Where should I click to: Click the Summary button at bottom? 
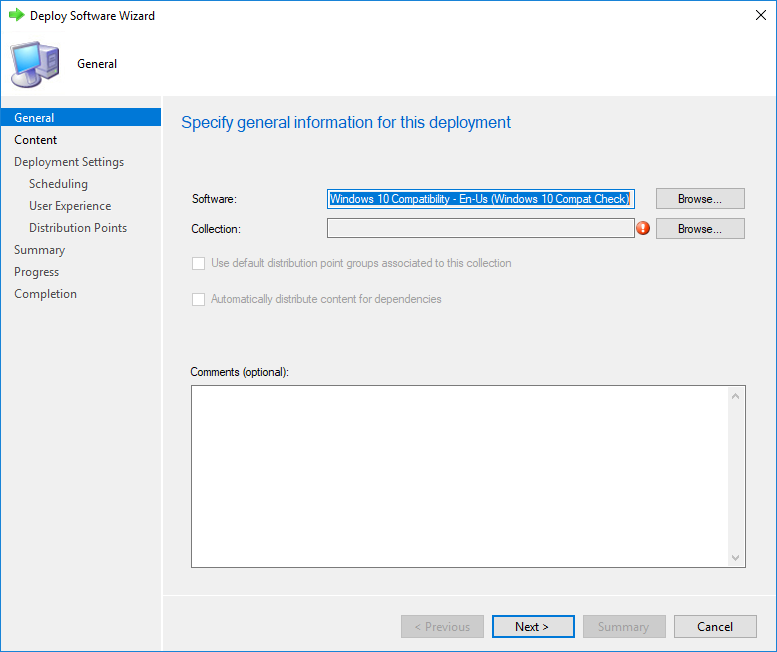pyautogui.click(x=624, y=627)
